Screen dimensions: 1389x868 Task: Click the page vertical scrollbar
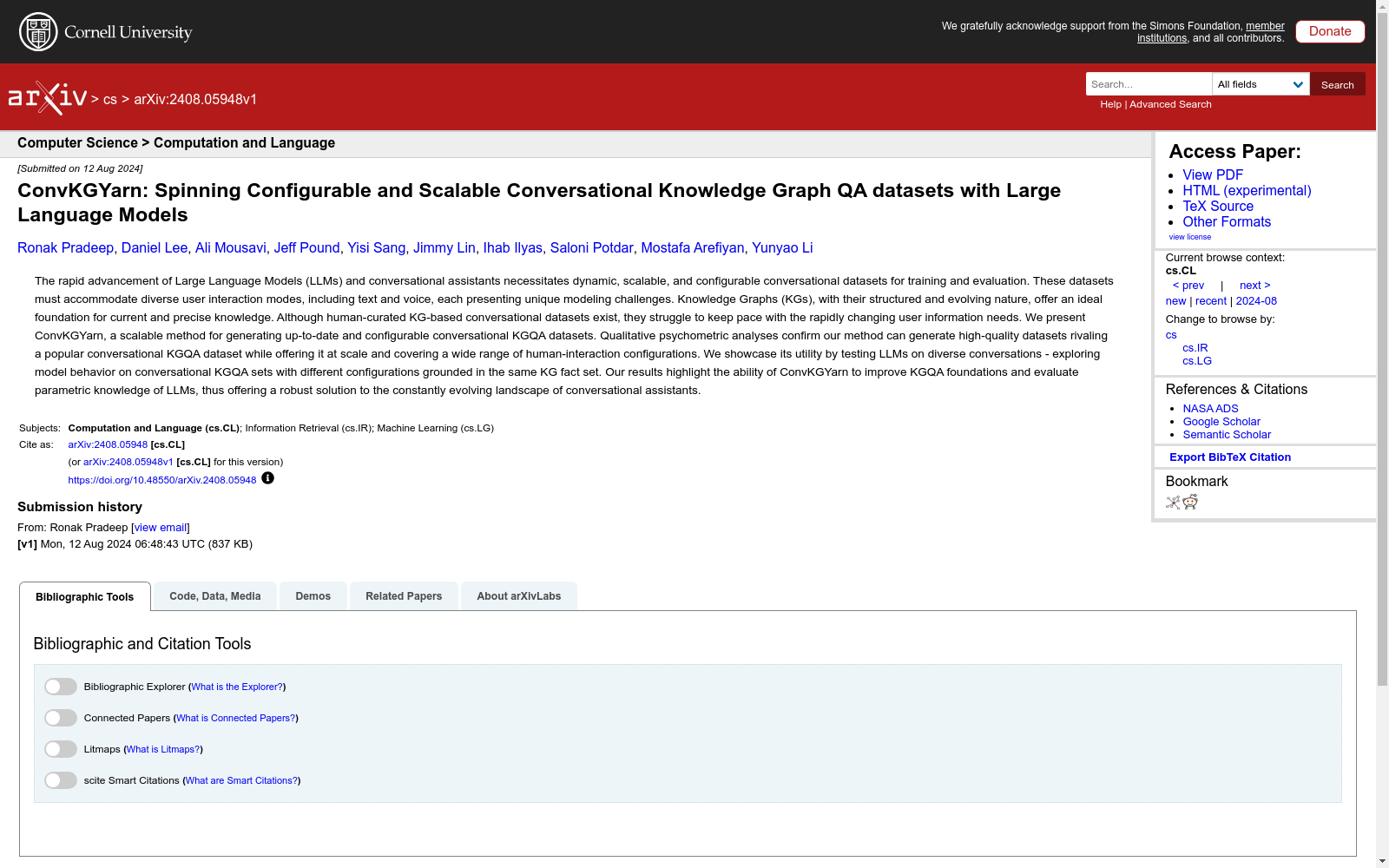pyautogui.click(x=1382, y=347)
